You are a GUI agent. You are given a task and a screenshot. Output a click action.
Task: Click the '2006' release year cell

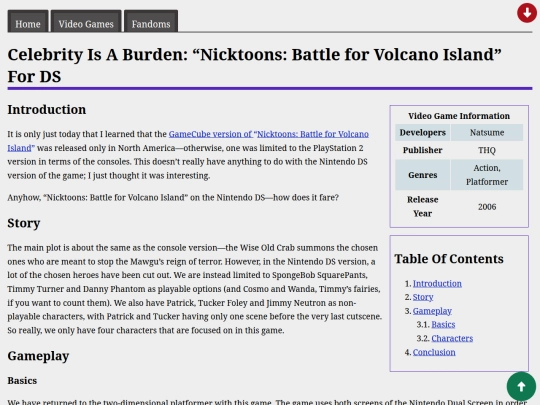pyautogui.click(x=487, y=207)
